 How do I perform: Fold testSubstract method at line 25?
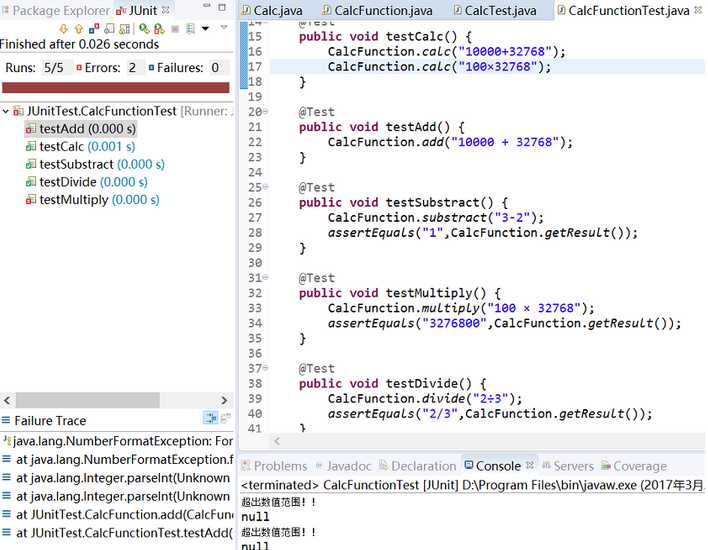pyautogui.click(x=266, y=186)
